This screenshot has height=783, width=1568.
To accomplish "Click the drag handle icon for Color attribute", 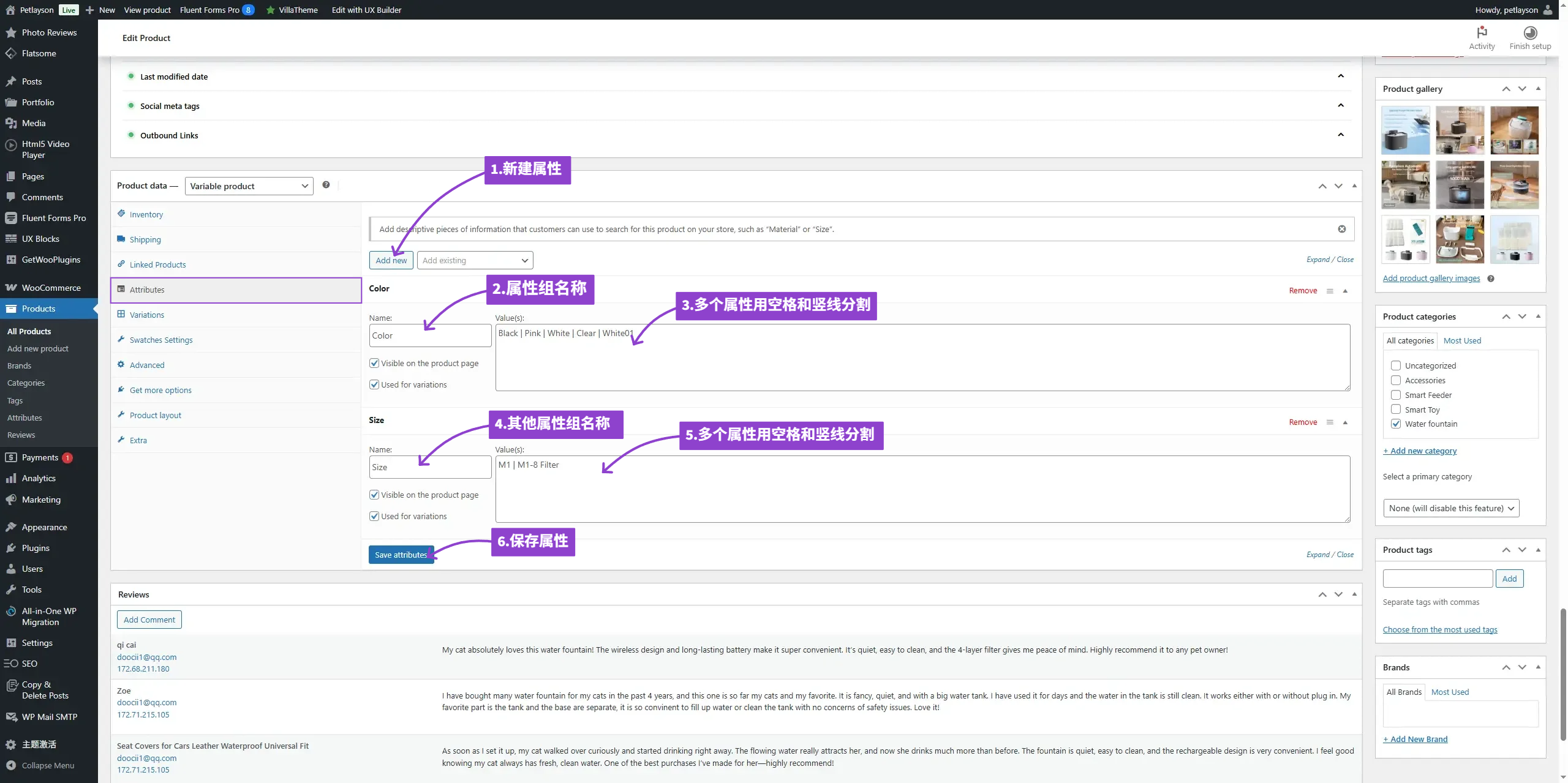I will [1330, 291].
